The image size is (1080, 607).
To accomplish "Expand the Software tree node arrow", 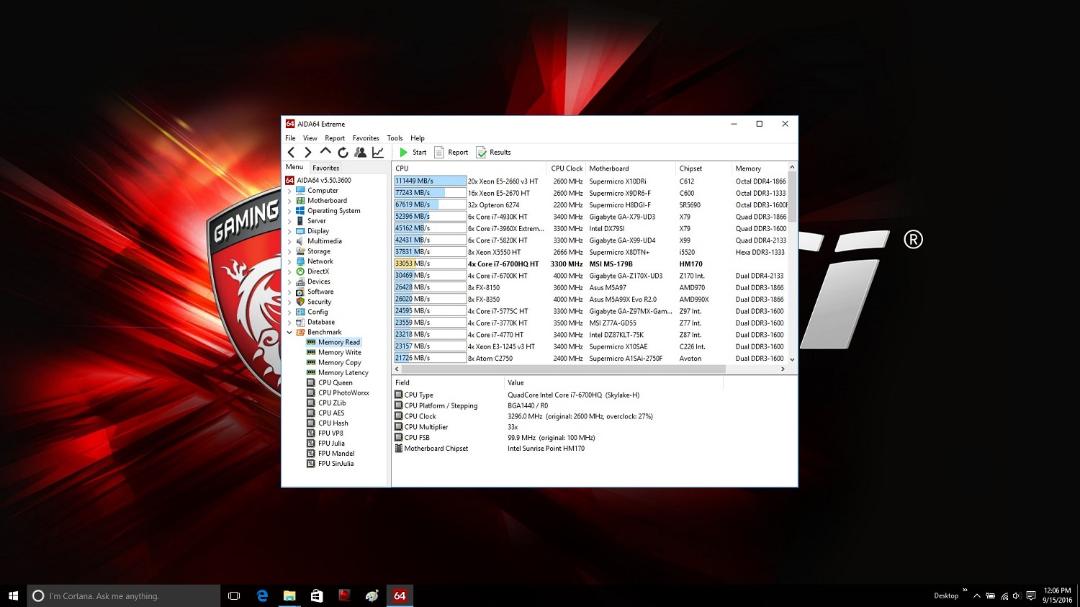I will 289,291.
